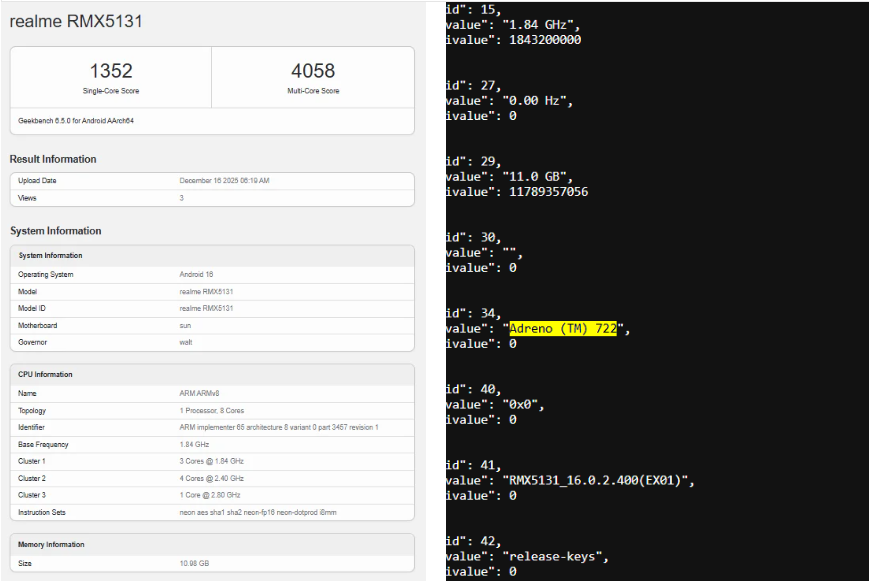Click the Single-Core Score label

point(111,91)
